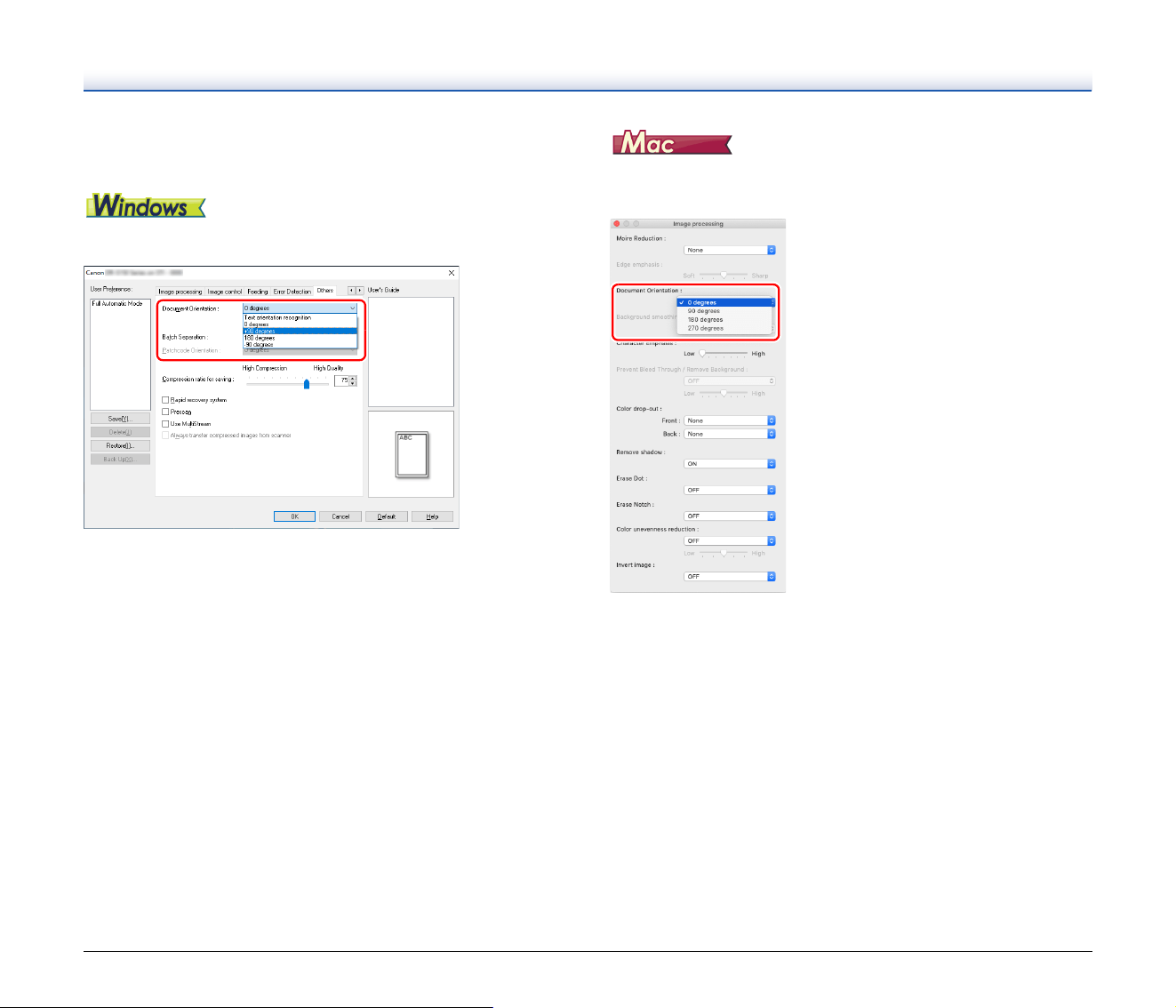Click the Cancel button
Screen dimensions: 1176x1008
click(340, 516)
